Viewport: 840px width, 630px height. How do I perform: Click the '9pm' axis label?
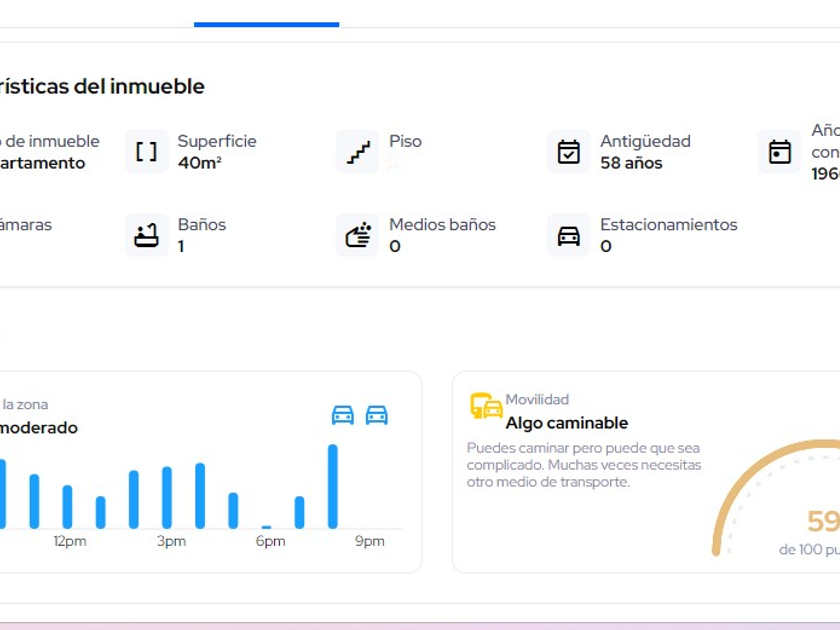click(x=370, y=541)
